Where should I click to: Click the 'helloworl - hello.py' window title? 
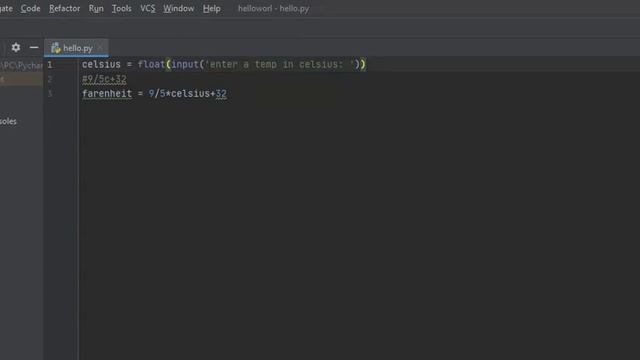(273, 8)
